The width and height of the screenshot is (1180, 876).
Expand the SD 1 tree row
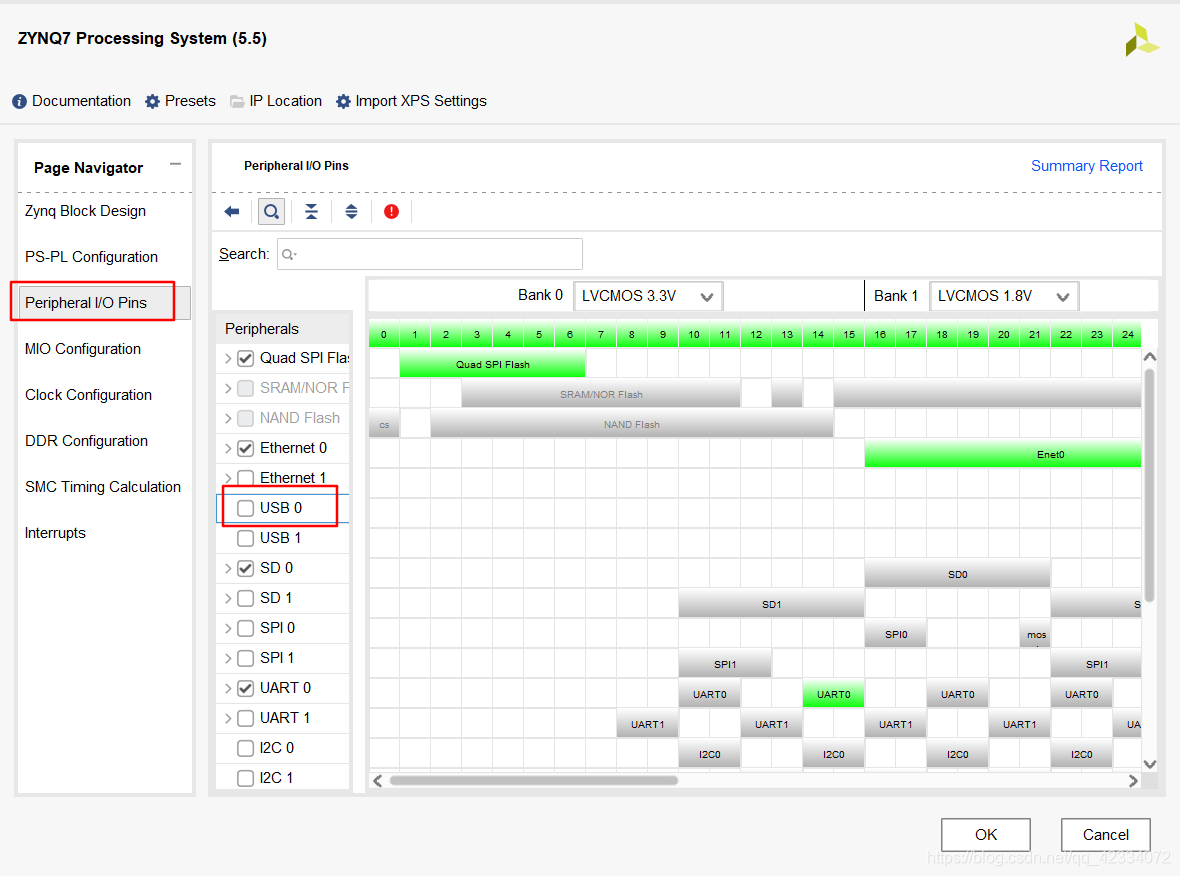(x=228, y=598)
